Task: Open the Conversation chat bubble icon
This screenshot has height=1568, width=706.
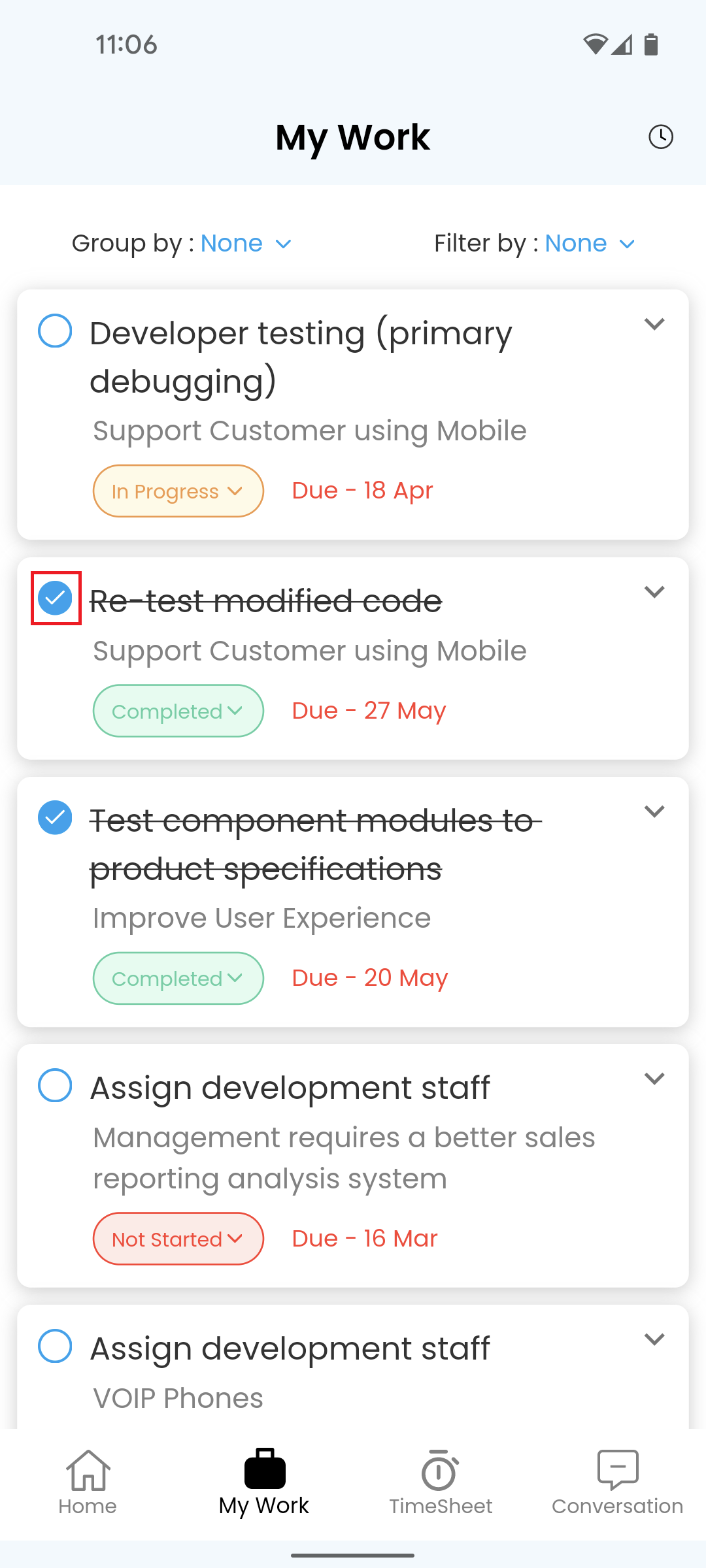Action: pyautogui.click(x=618, y=1470)
